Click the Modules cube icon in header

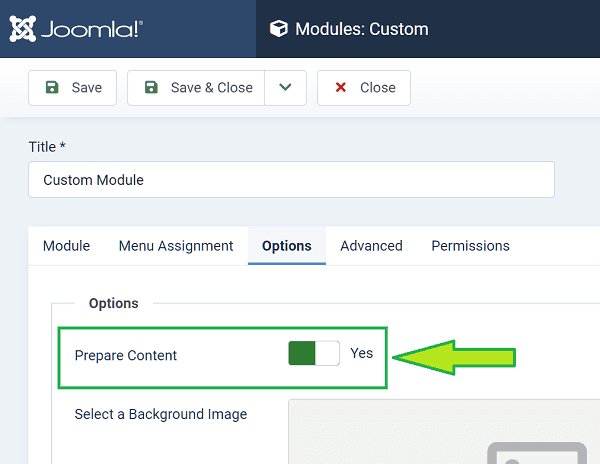[x=279, y=29]
